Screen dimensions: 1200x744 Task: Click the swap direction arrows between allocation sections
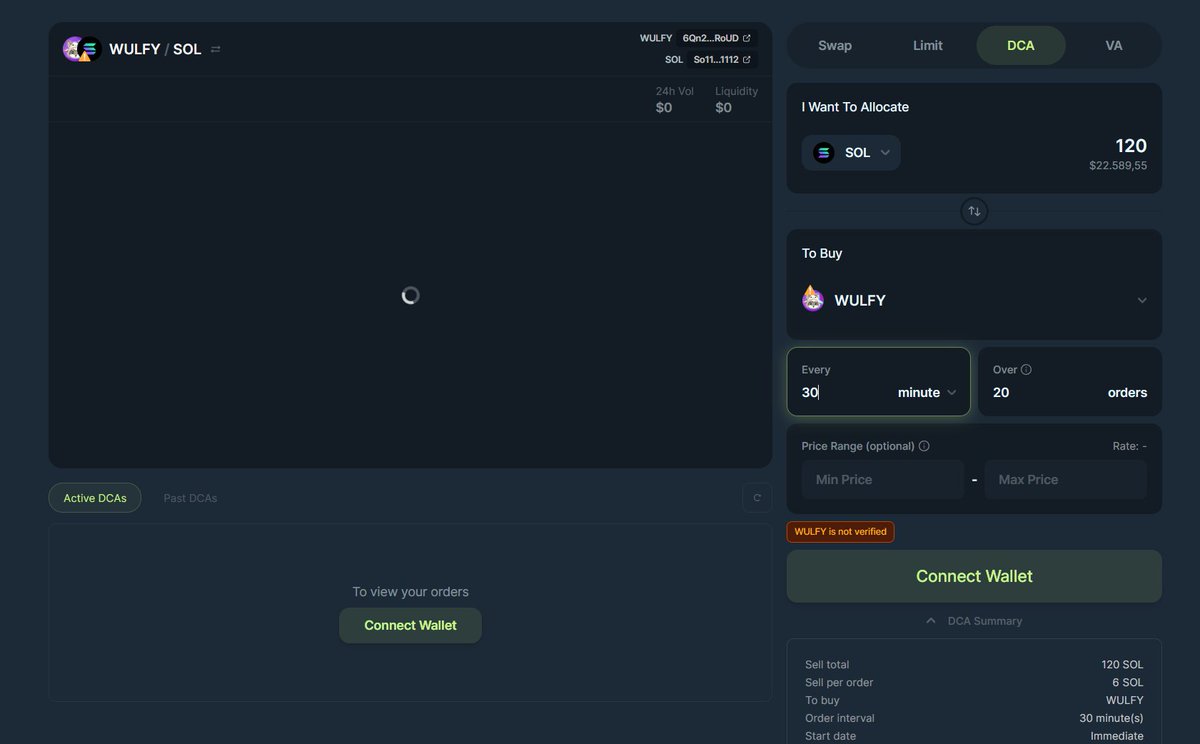pyautogui.click(x=974, y=211)
